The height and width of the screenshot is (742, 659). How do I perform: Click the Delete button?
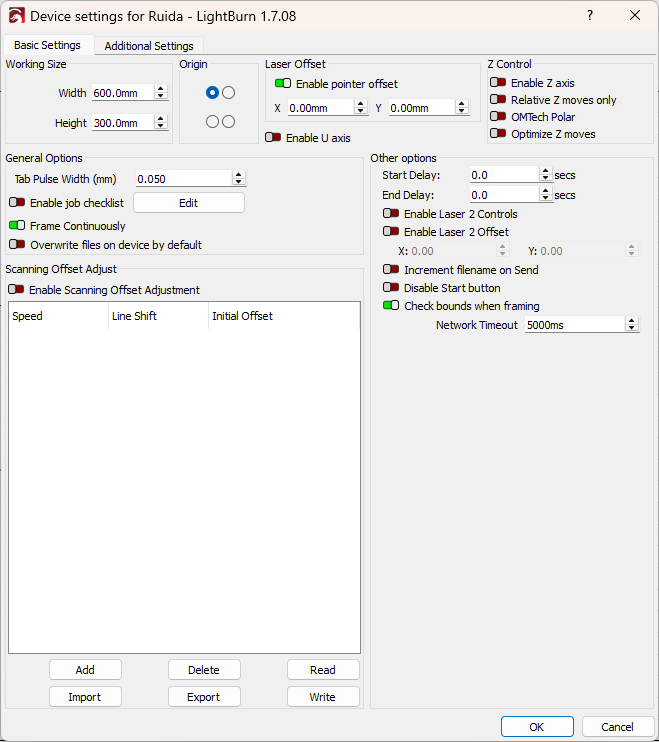pos(204,670)
